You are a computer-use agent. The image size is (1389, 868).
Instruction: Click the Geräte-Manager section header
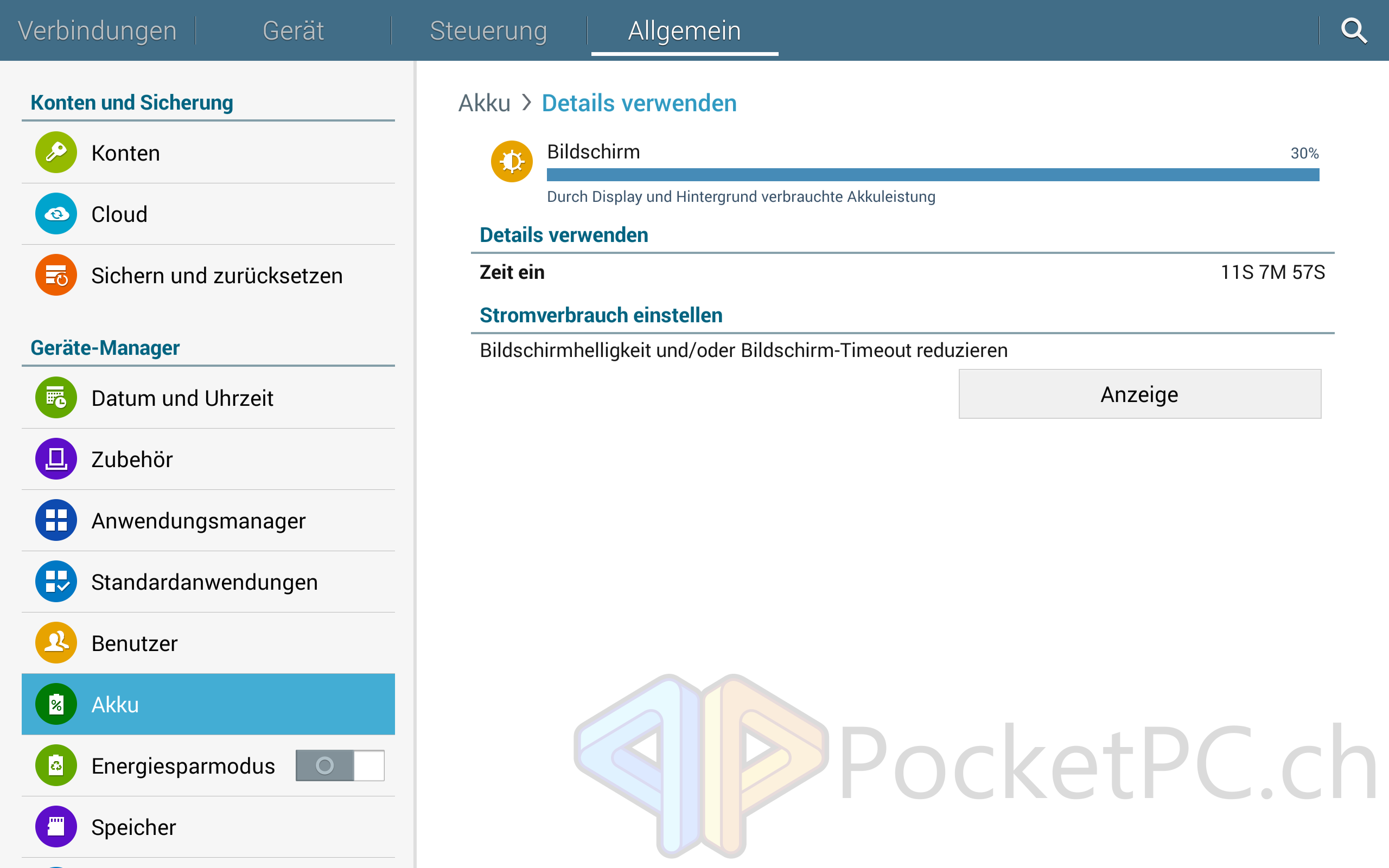tap(105, 347)
